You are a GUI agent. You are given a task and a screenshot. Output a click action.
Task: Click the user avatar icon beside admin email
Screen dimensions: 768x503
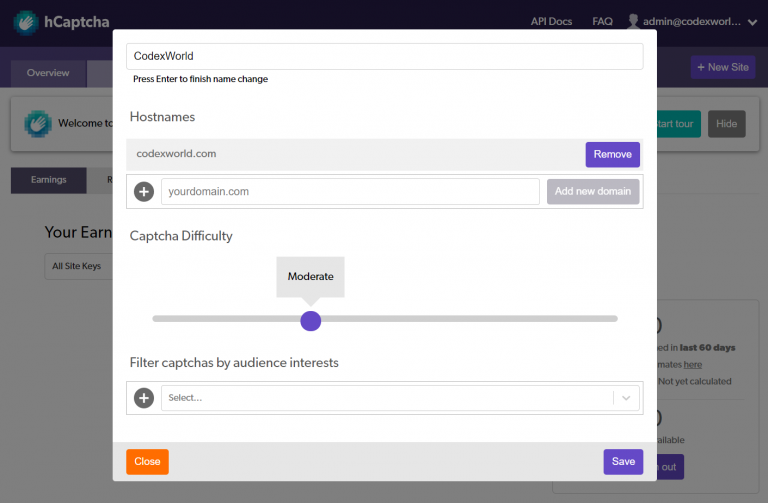point(633,22)
